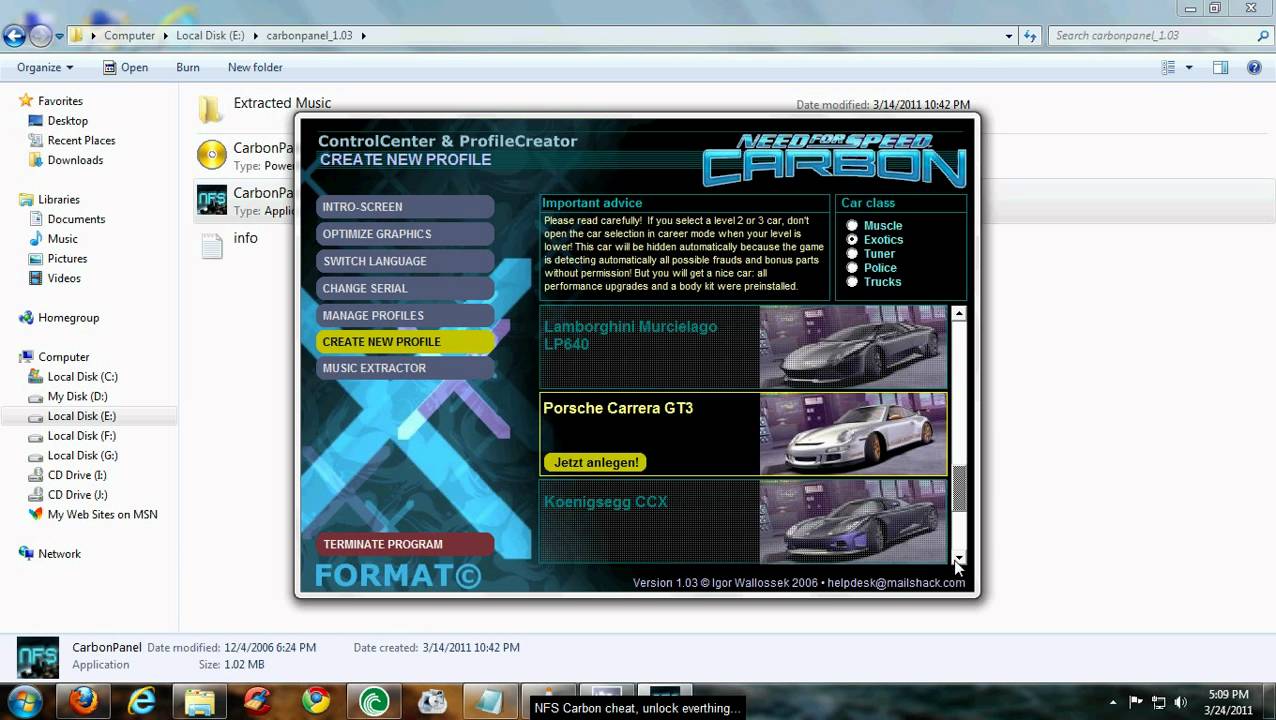Open Windows Explorer from the taskbar
1276x720 pixels.
(x=199, y=703)
